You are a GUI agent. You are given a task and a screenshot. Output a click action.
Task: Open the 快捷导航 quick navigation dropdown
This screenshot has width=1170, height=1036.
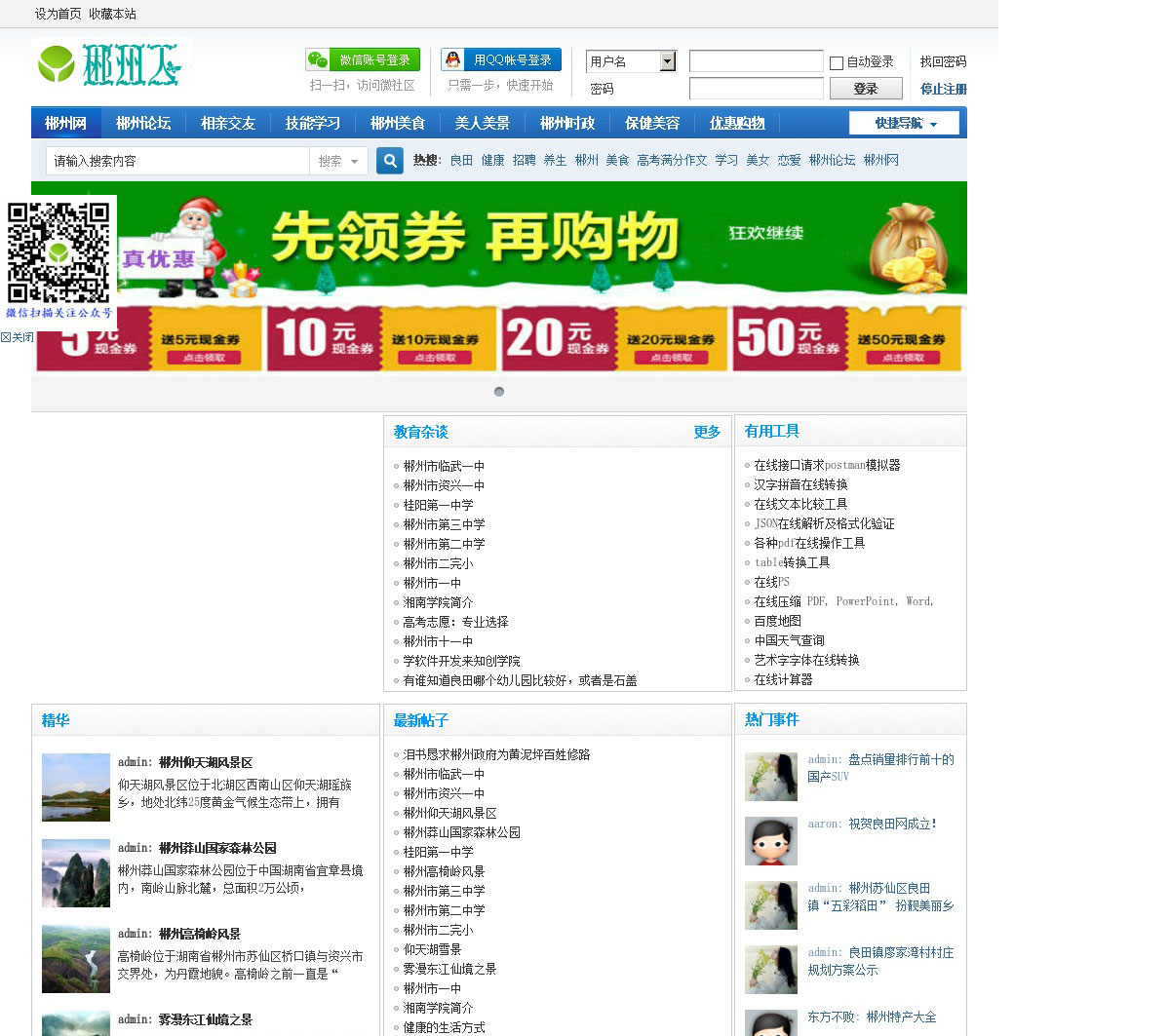pyautogui.click(x=905, y=124)
